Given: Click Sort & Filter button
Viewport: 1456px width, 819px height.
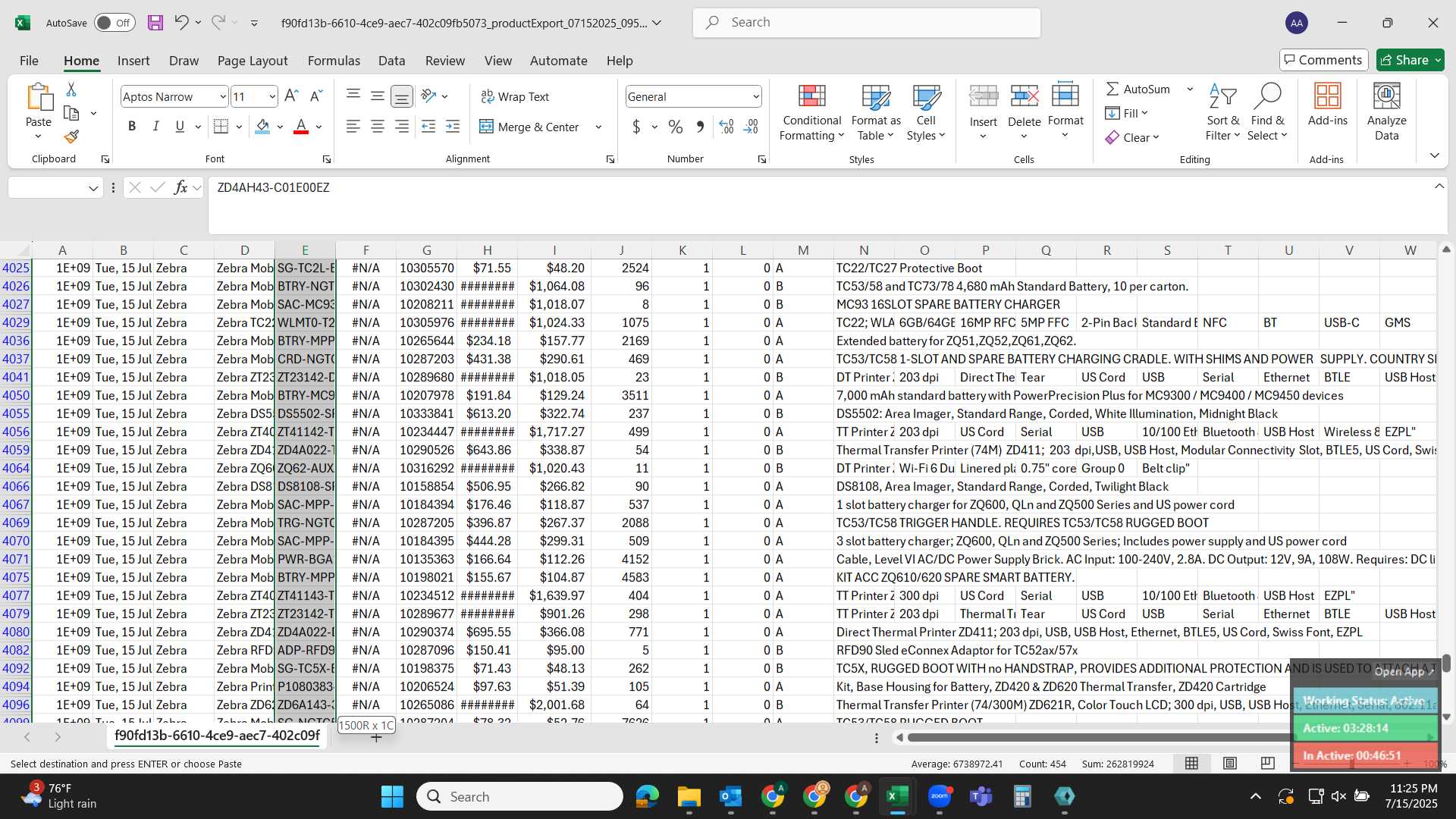Looking at the screenshot, I should 1222,112.
